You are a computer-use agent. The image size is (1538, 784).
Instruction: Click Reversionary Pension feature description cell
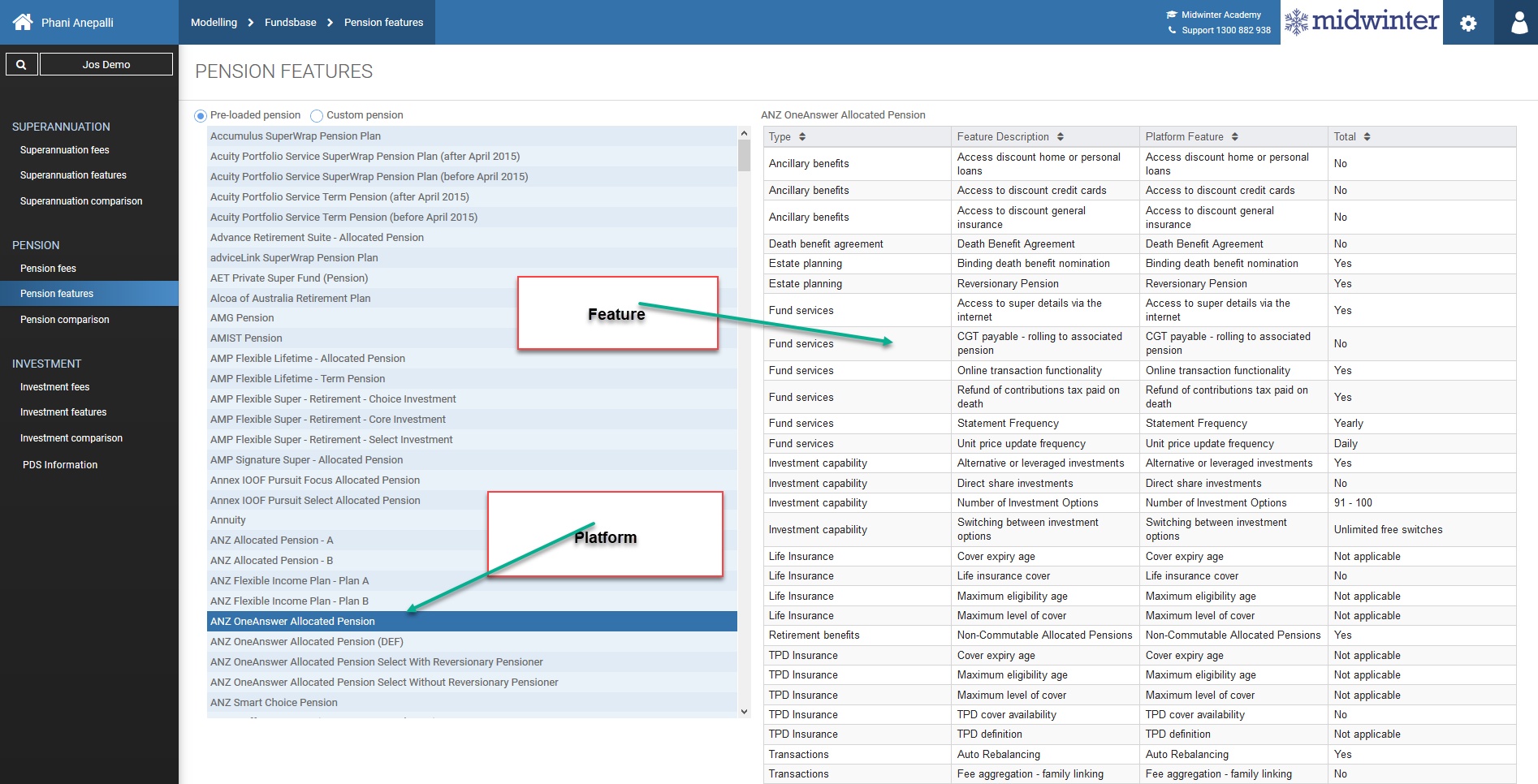tap(1045, 284)
